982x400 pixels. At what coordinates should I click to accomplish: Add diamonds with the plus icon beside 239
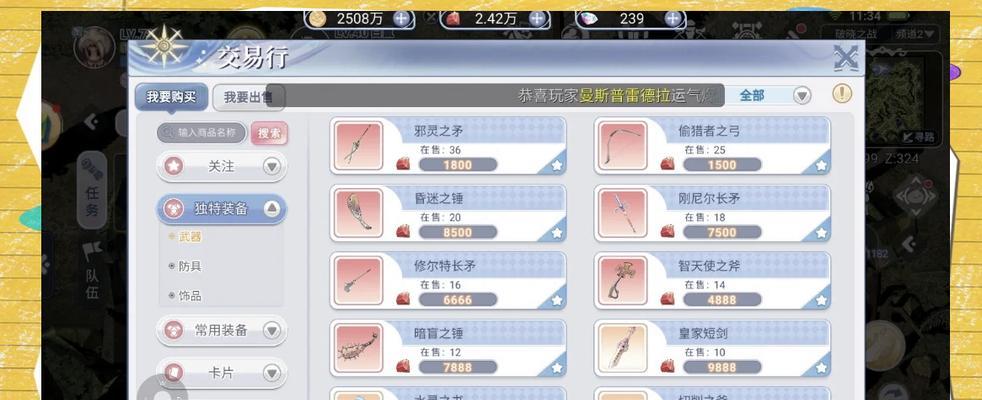tap(673, 18)
